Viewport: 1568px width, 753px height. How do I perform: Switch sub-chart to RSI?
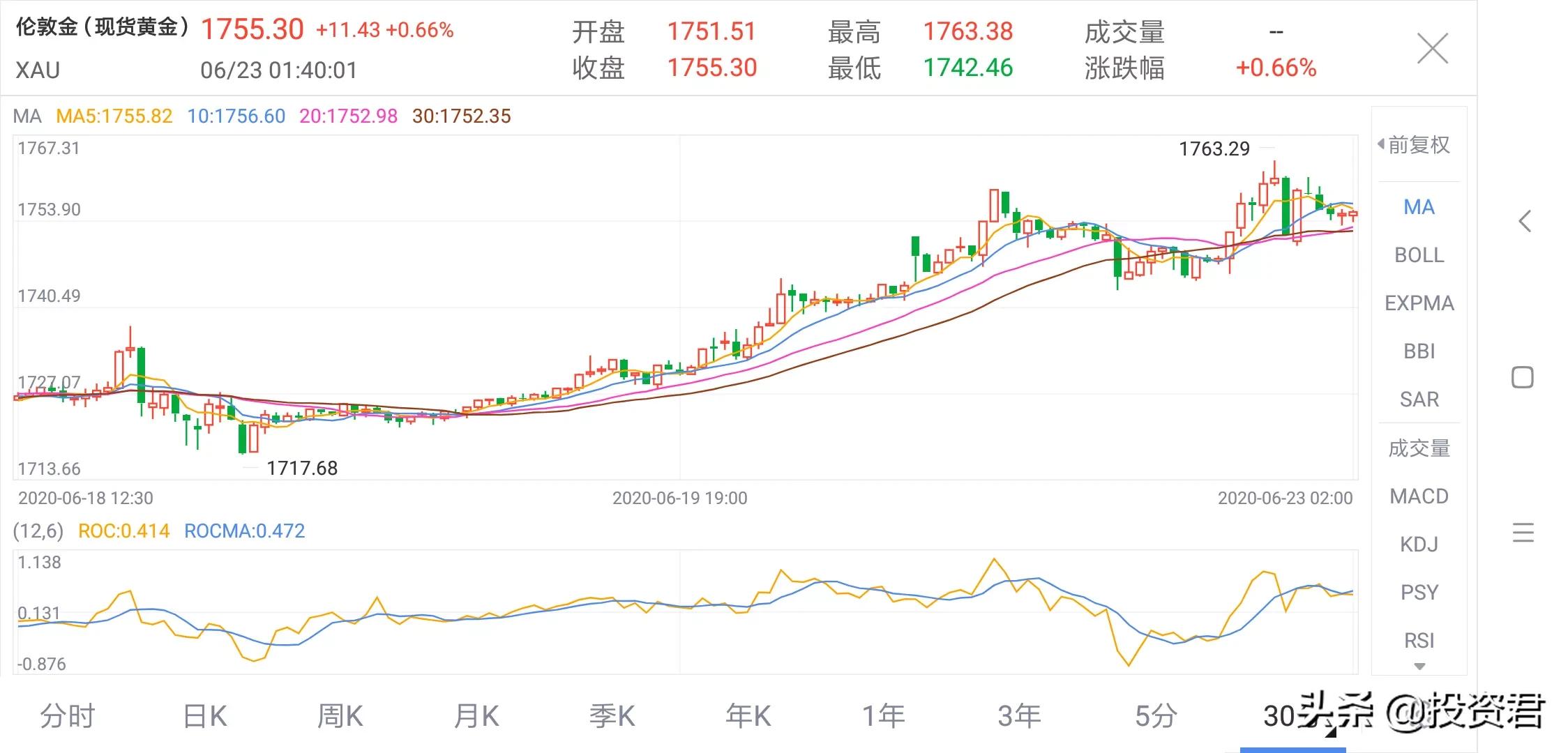1419,641
